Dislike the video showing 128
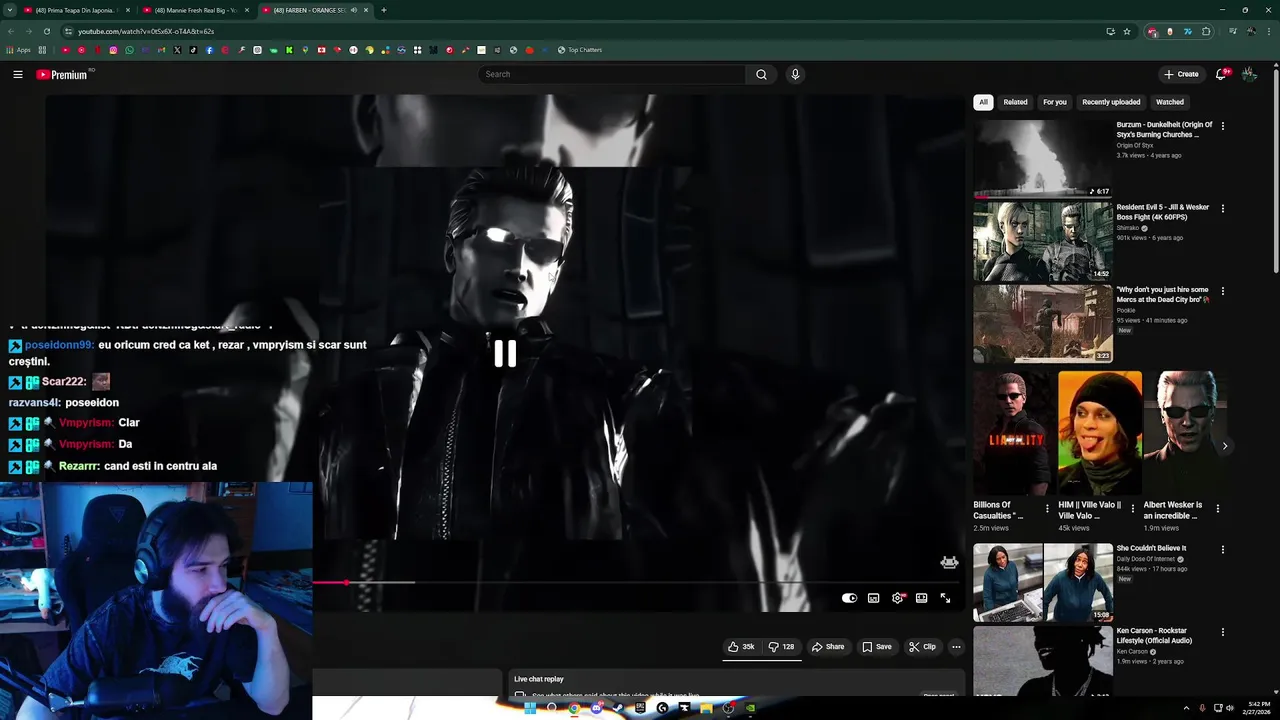This screenshot has height=720, width=1280. click(x=781, y=647)
